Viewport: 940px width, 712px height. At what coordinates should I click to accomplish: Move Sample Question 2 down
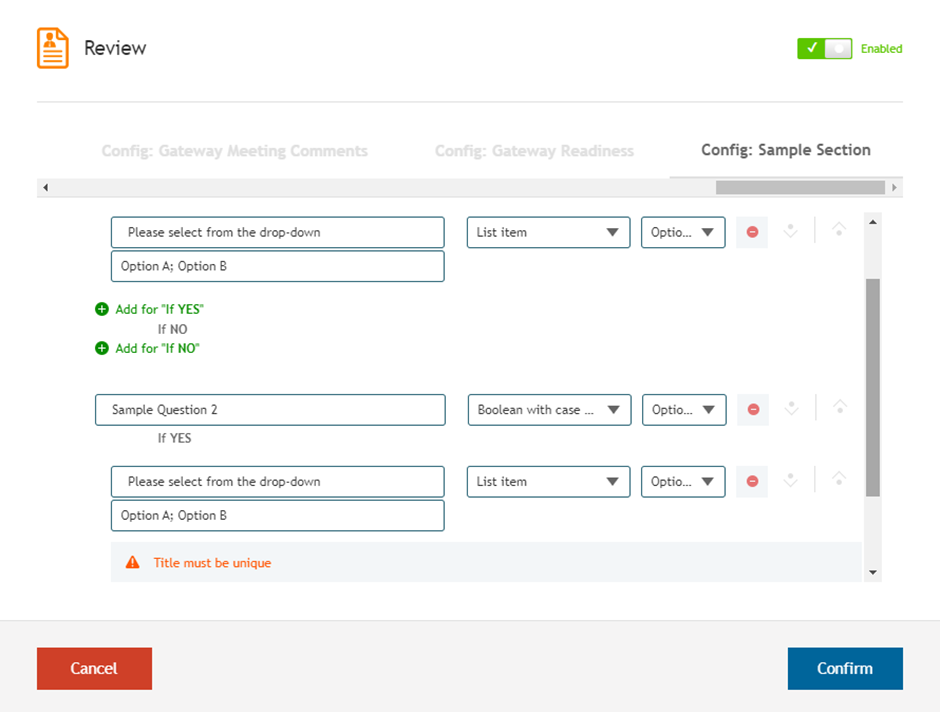click(x=792, y=408)
